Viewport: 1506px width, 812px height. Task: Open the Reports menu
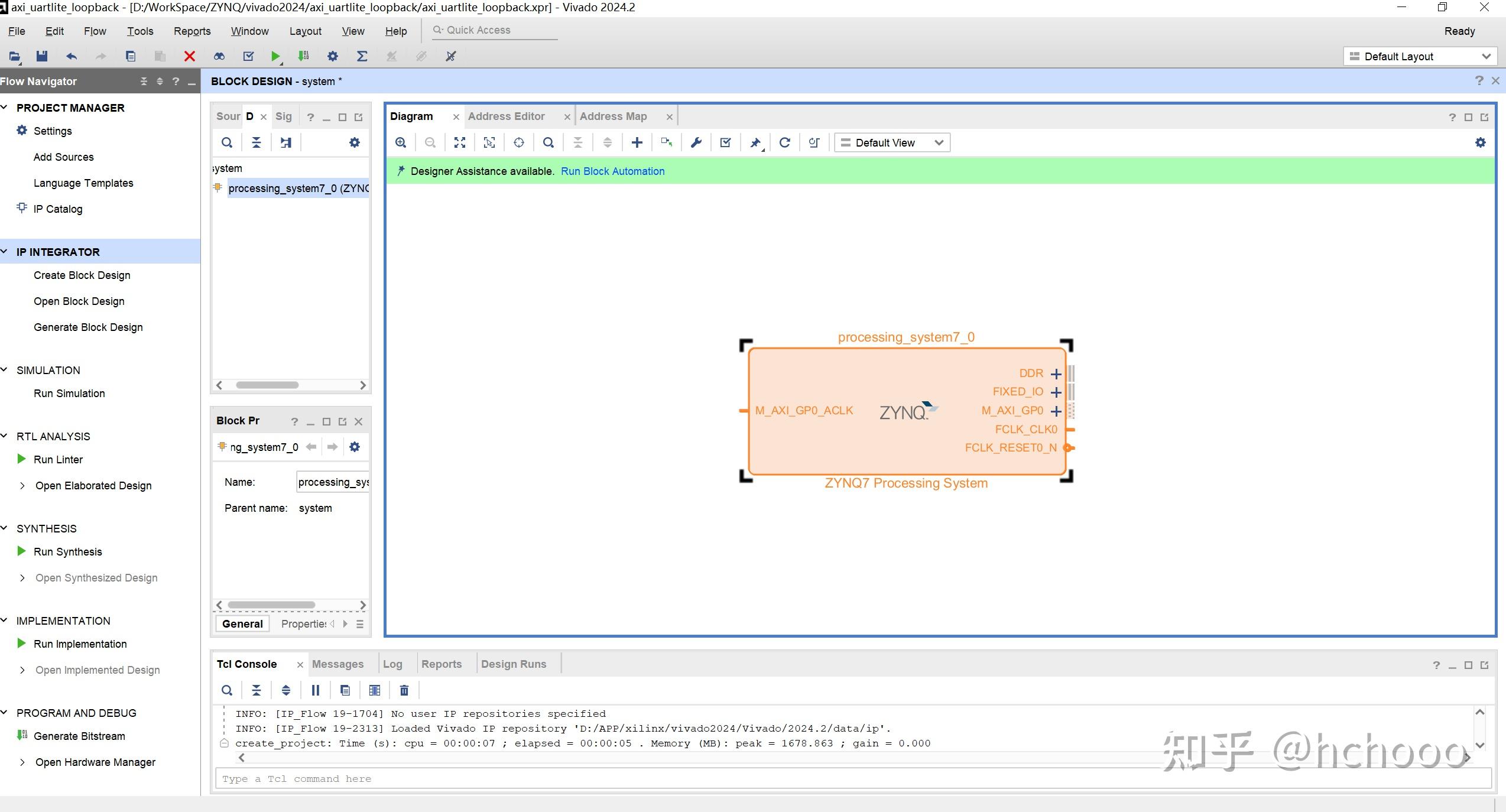[x=192, y=31]
